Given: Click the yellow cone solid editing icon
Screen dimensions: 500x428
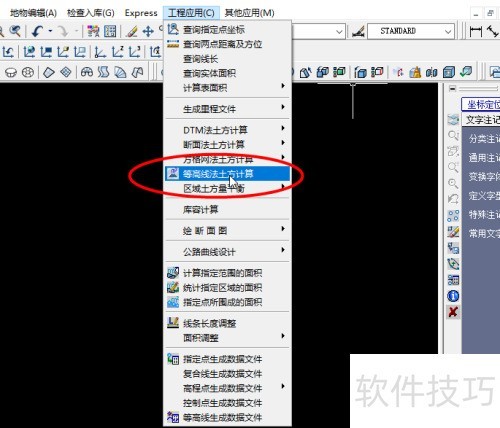Looking at the screenshot, I should [x=415, y=72].
